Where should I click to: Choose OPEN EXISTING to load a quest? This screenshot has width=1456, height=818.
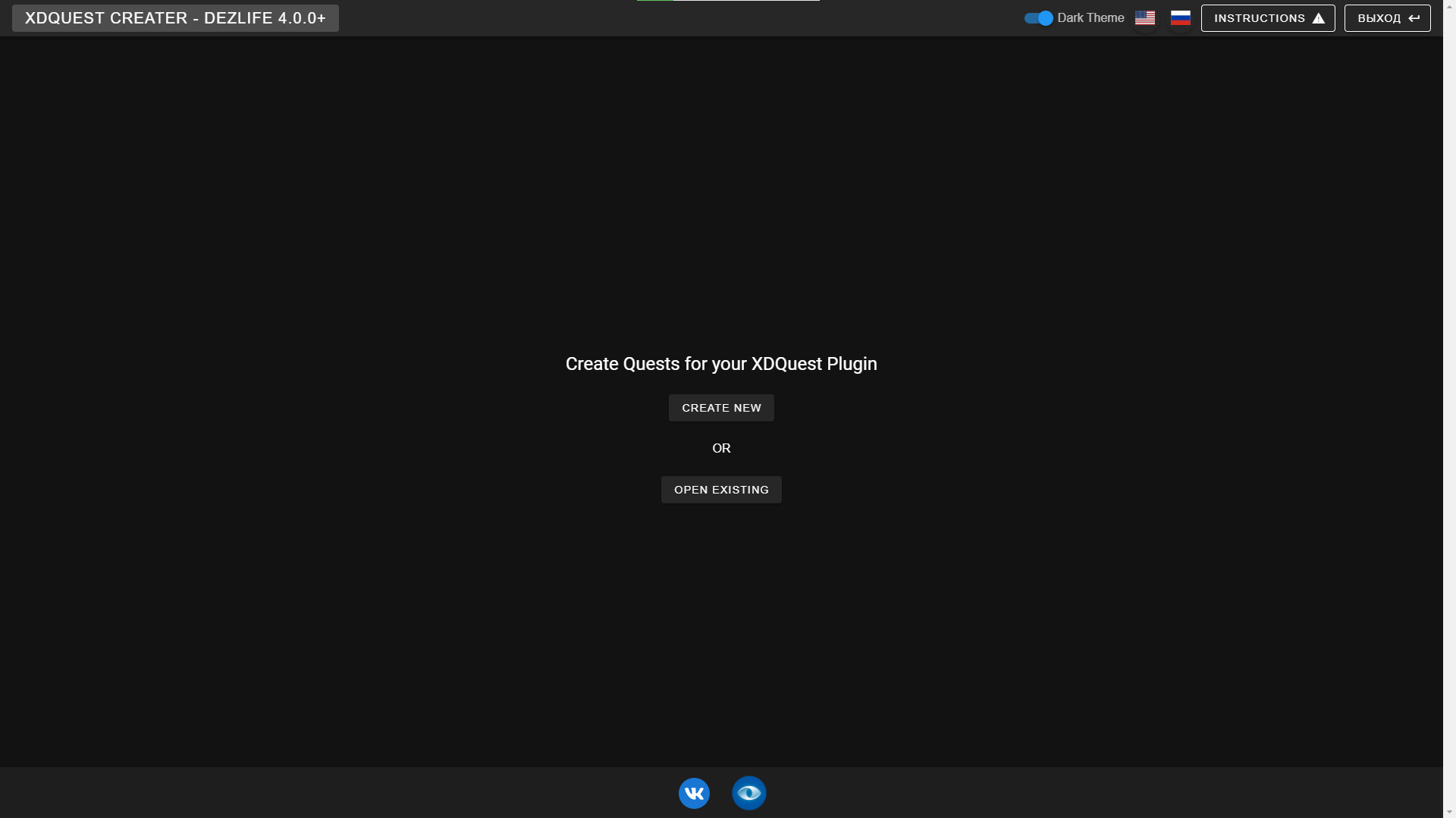point(720,489)
